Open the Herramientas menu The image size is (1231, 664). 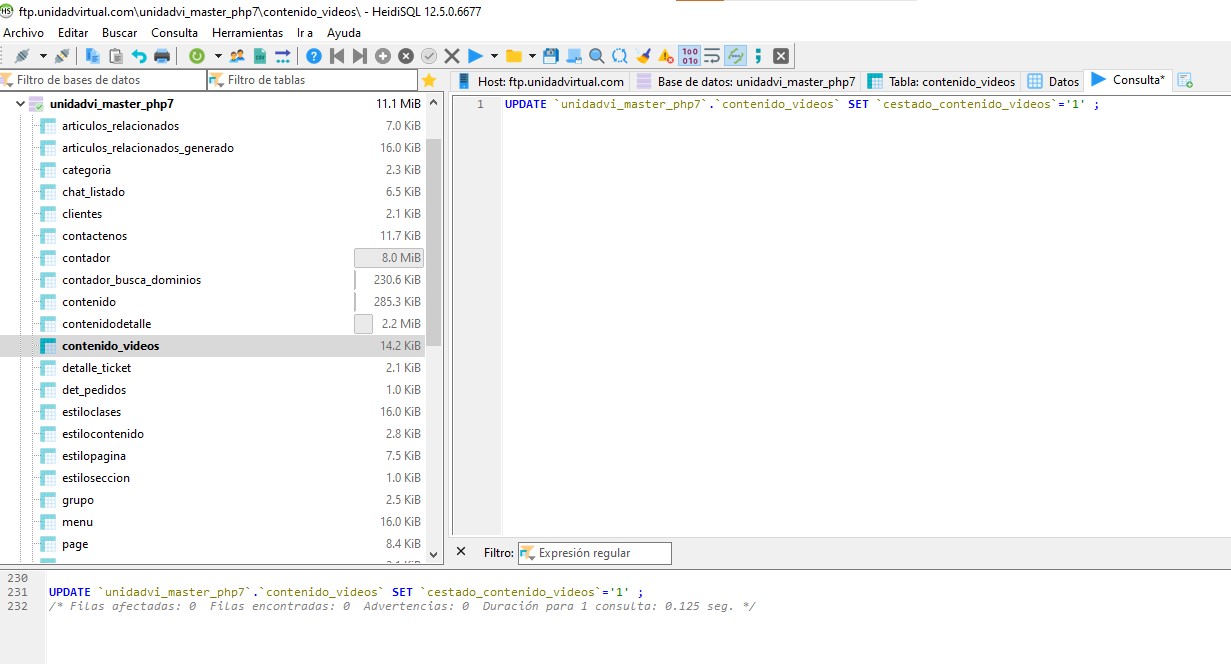[248, 33]
